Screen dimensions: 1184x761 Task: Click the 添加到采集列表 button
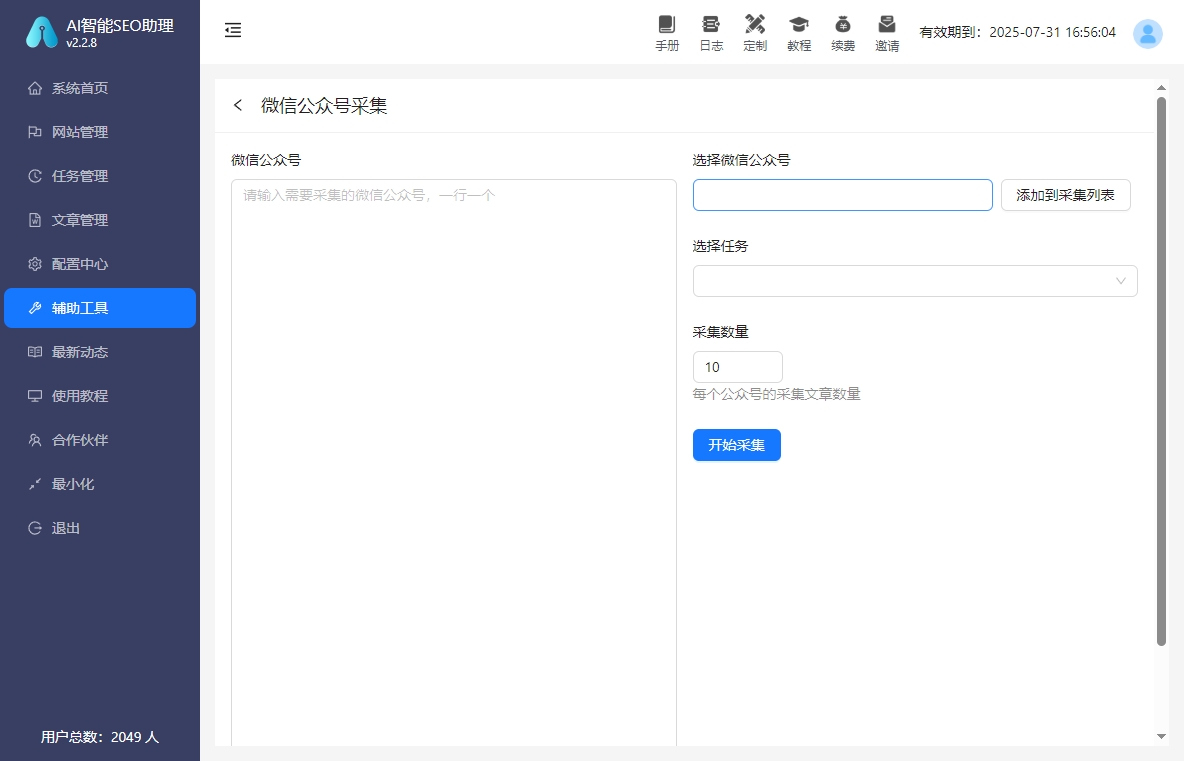click(x=1065, y=196)
